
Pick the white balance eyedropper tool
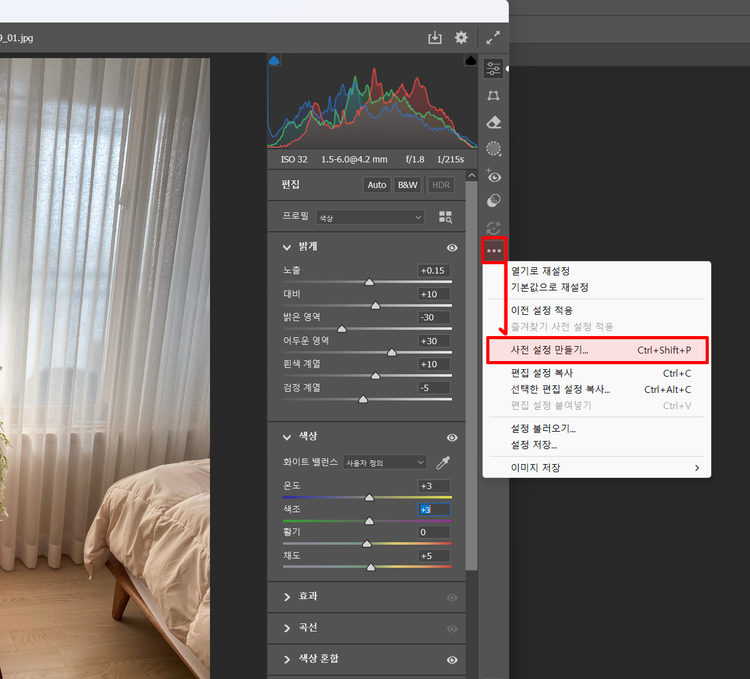click(443, 462)
